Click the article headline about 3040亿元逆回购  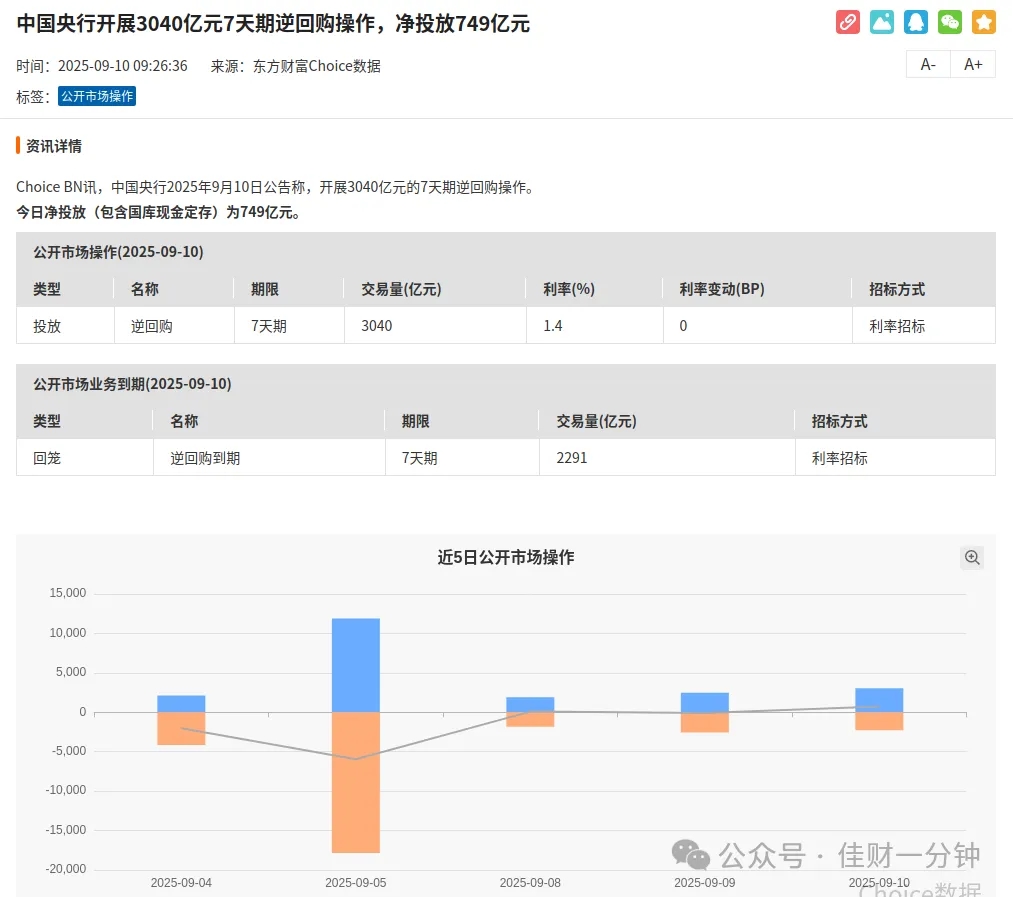[x=273, y=23]
